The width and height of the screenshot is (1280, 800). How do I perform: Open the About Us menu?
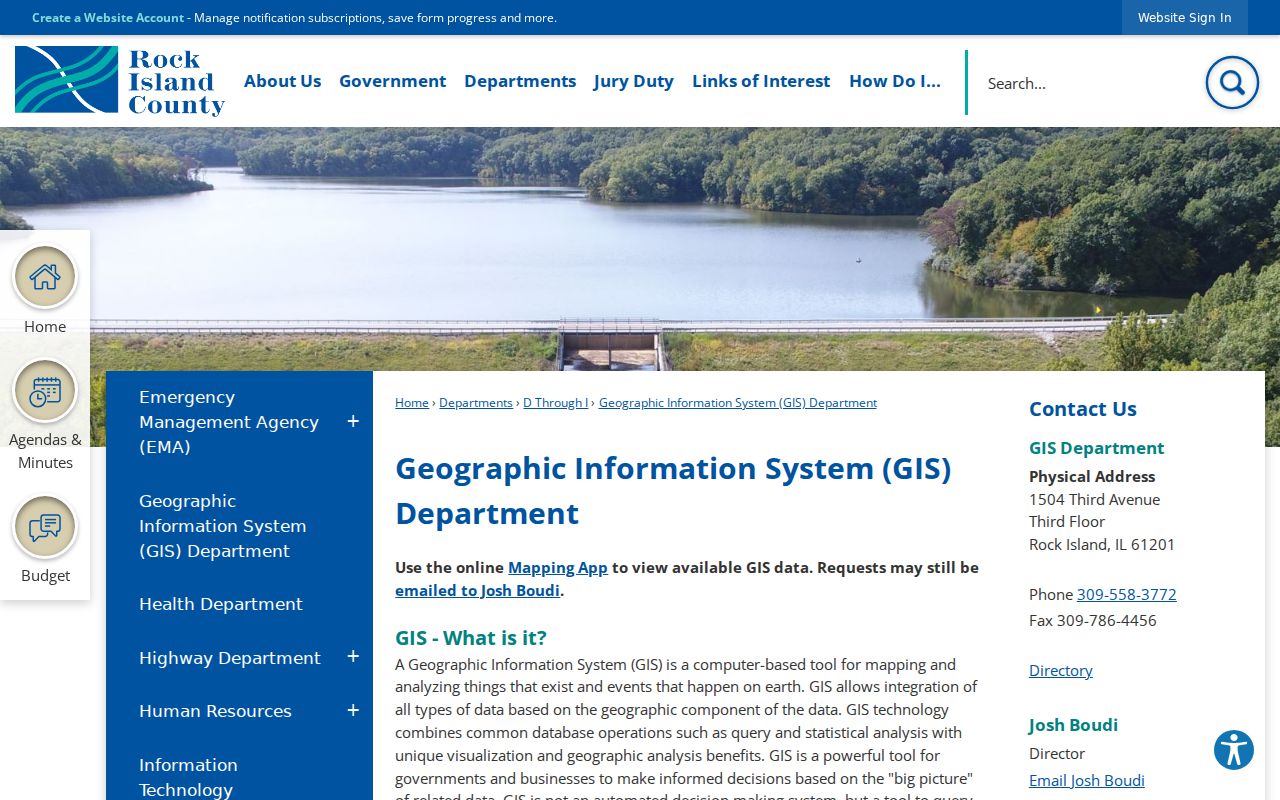coord(282,81)
